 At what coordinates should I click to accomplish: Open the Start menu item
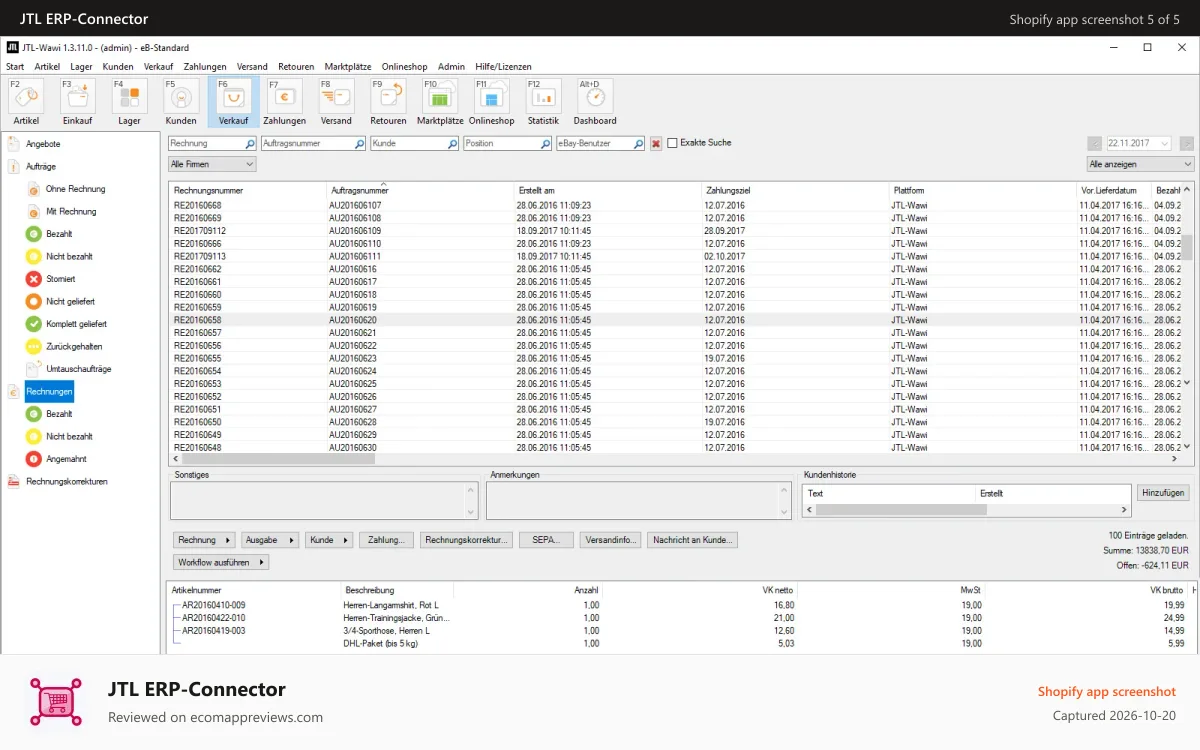pyautogui.click(x=15, y=66)
